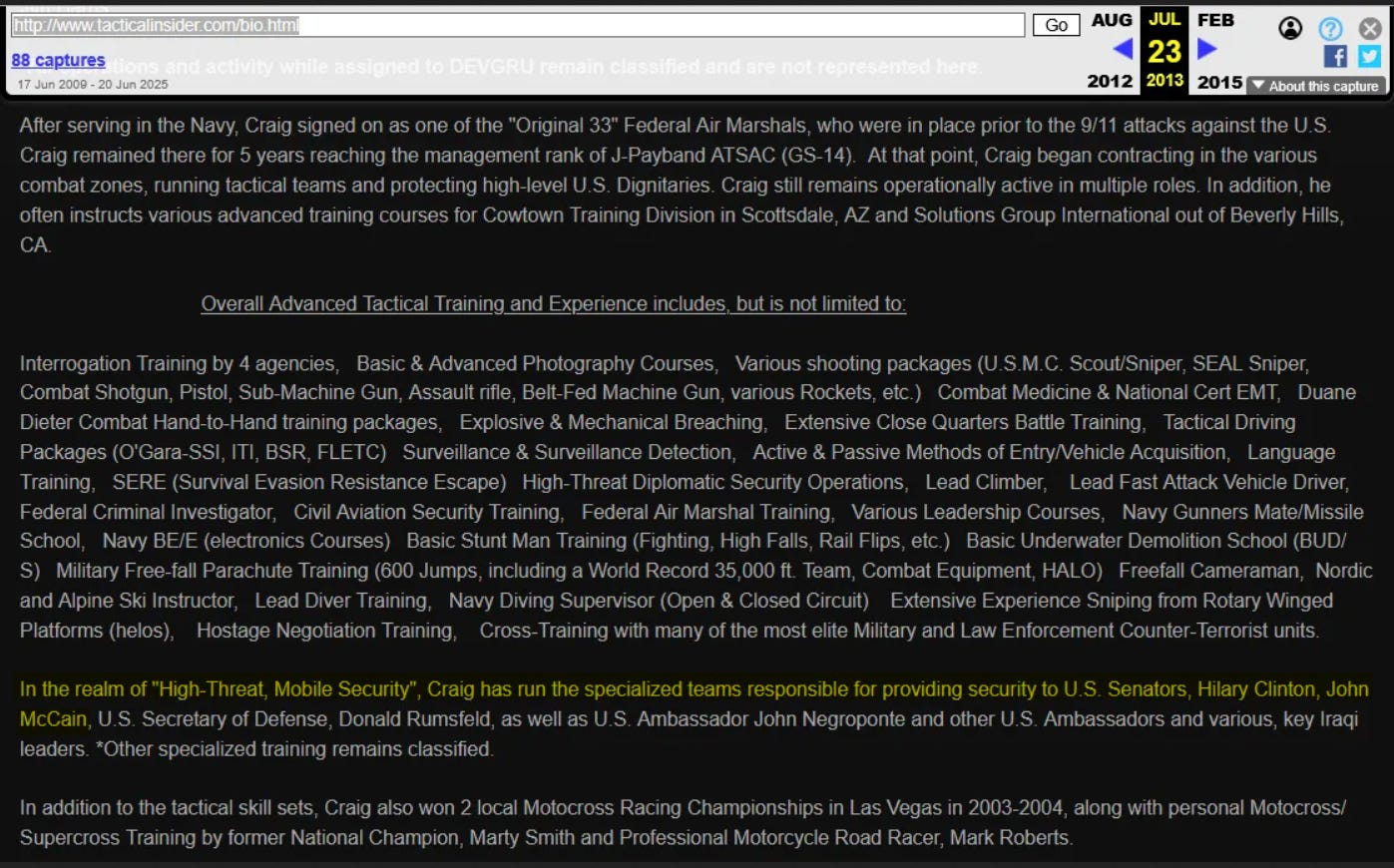1394x868 pixels.
Task: Click the 'Overall Advanced Tactical Training and Experience' heading
Action: (x=554, y=304)
